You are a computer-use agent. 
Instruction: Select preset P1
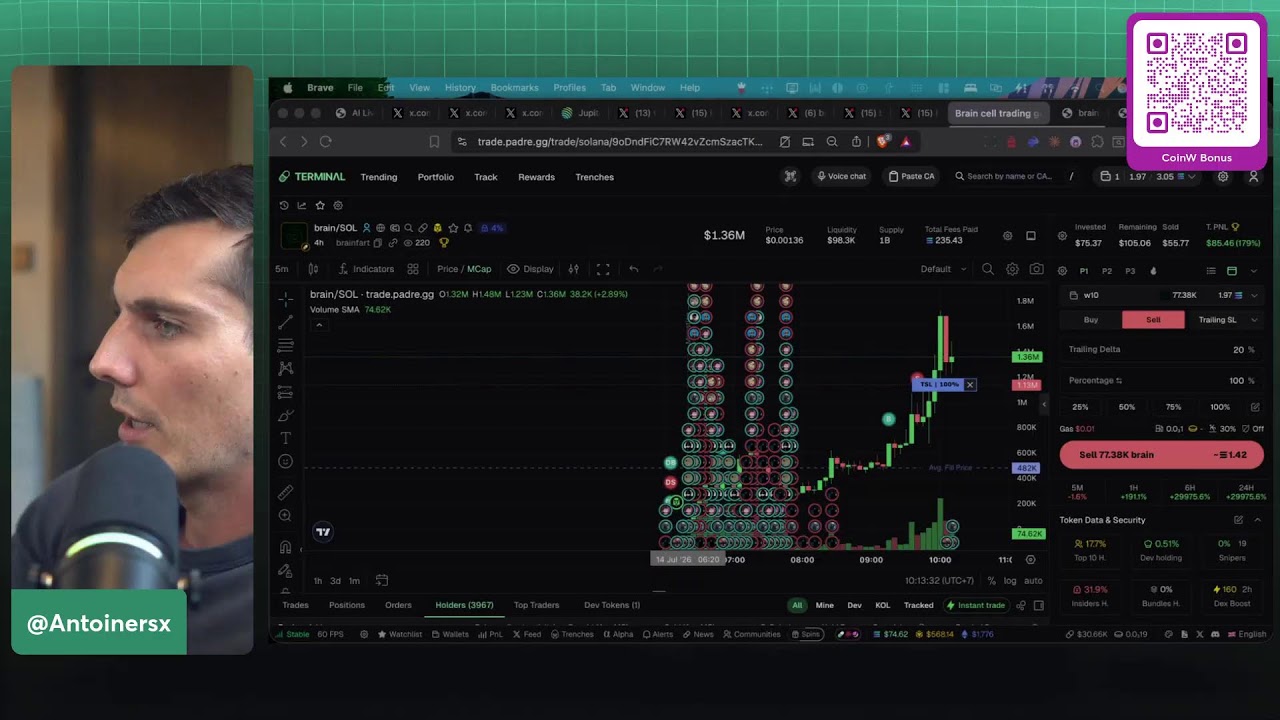1084,271
